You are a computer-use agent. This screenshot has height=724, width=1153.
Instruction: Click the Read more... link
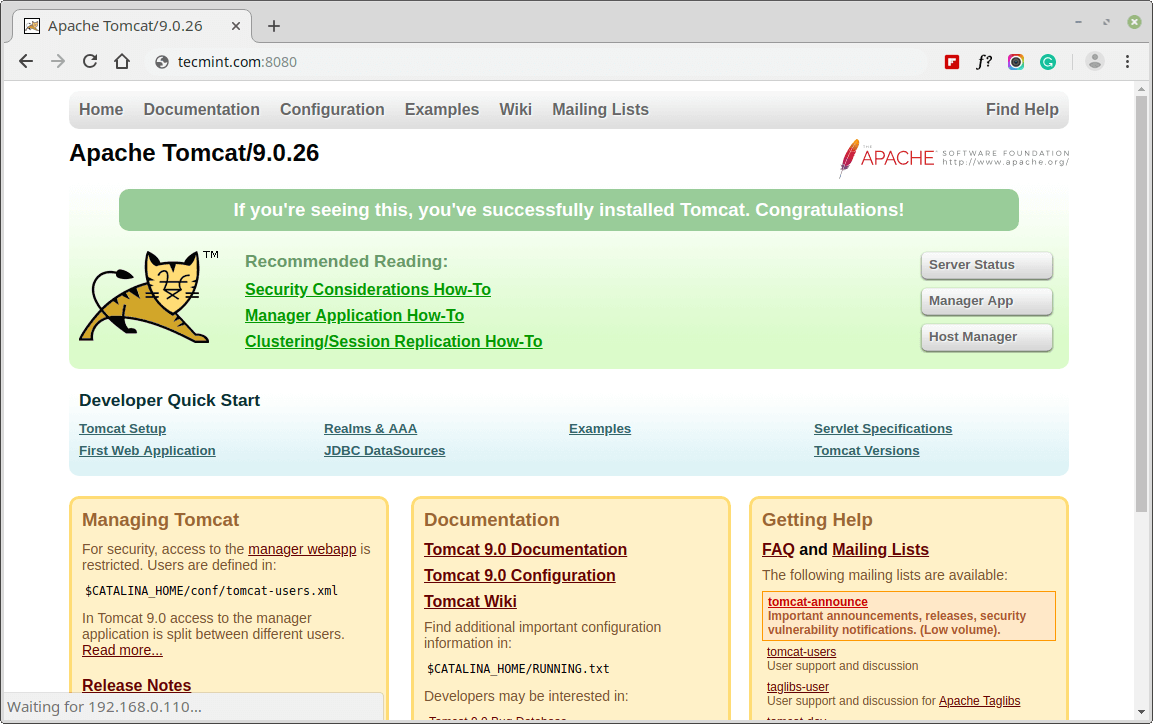pyautogui.click(x=122, y=650)
